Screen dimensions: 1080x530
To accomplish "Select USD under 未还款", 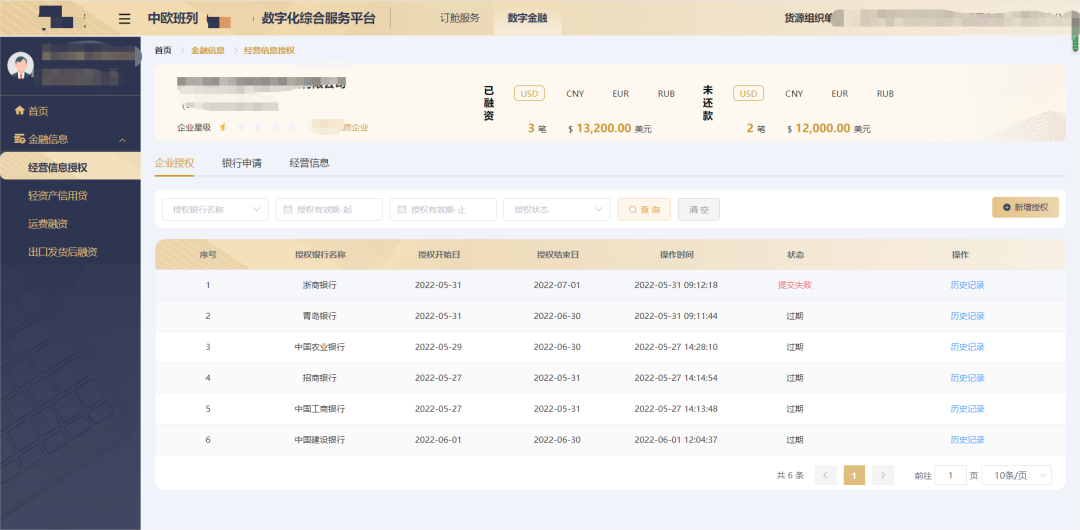I will [x=749, y=93].
